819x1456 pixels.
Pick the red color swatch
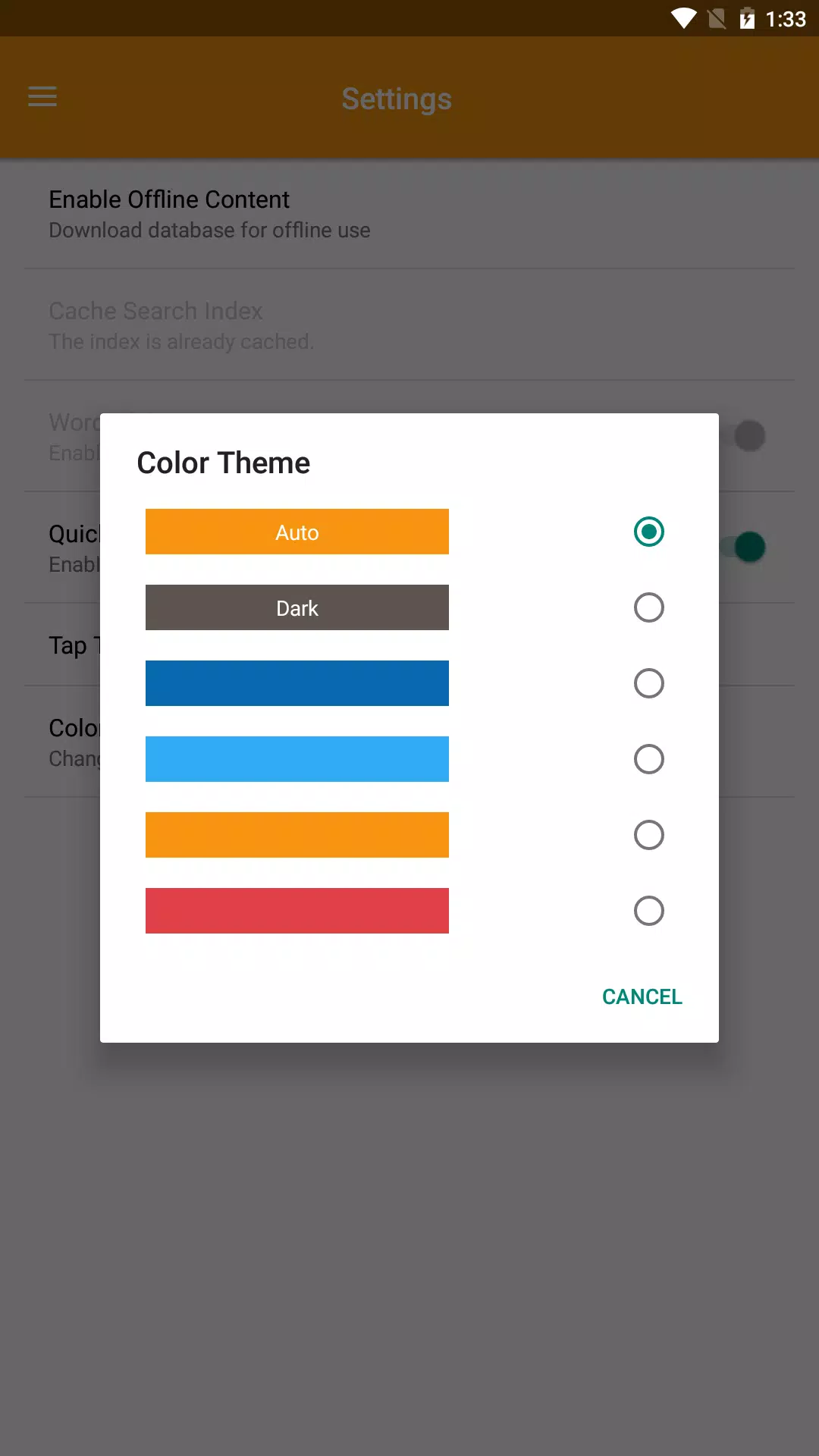(x=297, y=911)
